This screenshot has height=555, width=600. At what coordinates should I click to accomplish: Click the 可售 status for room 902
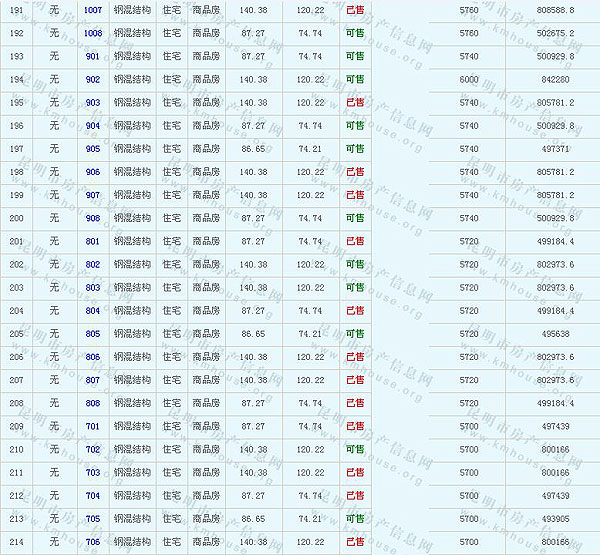click(x=355, y=79)
